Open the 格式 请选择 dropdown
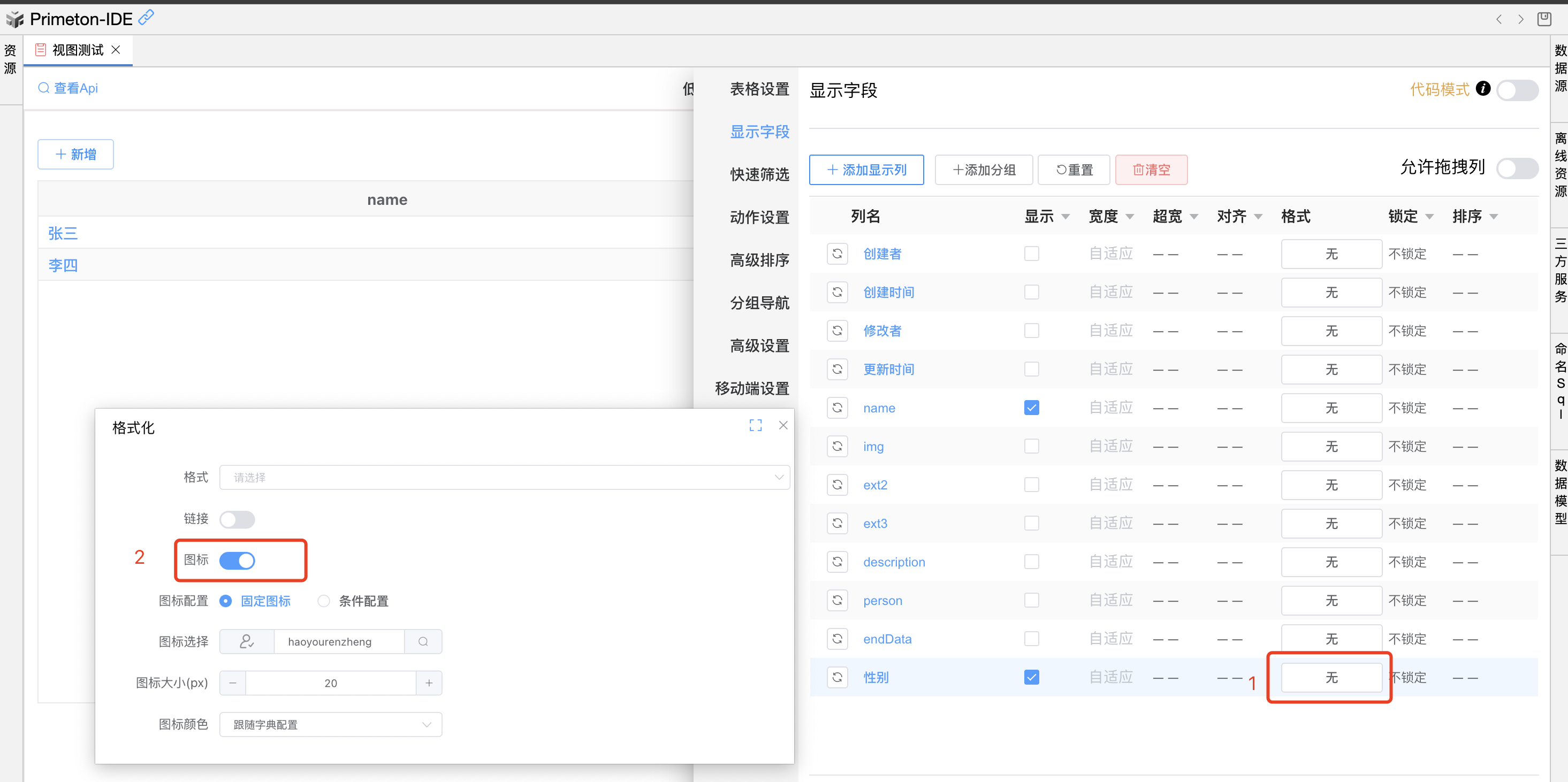 tap(504, 477)
